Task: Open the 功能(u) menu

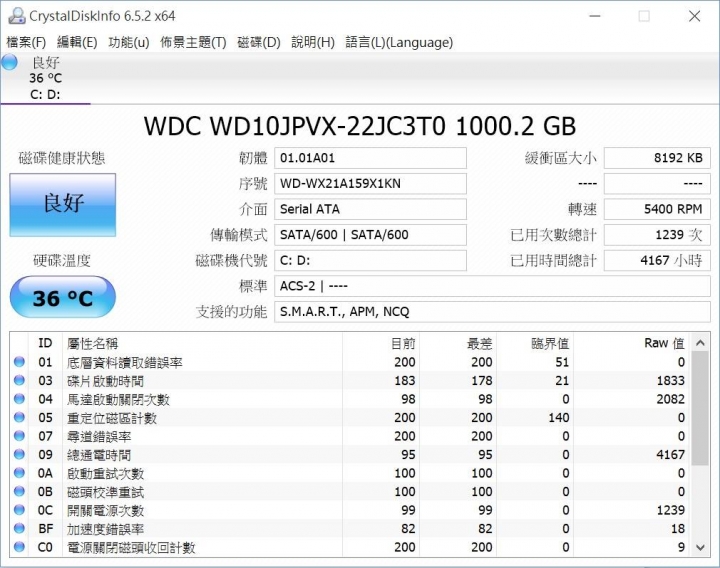Action: click(129, 43)
